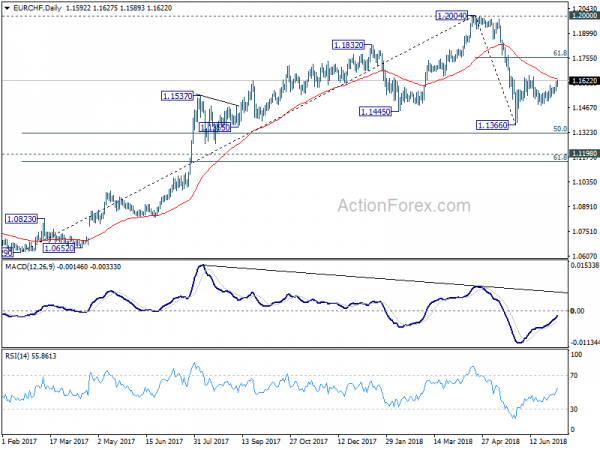Select the 1.13230 price axis value
Screen dimensions: 600x450
pyautogui.click(x=584, y=132)
